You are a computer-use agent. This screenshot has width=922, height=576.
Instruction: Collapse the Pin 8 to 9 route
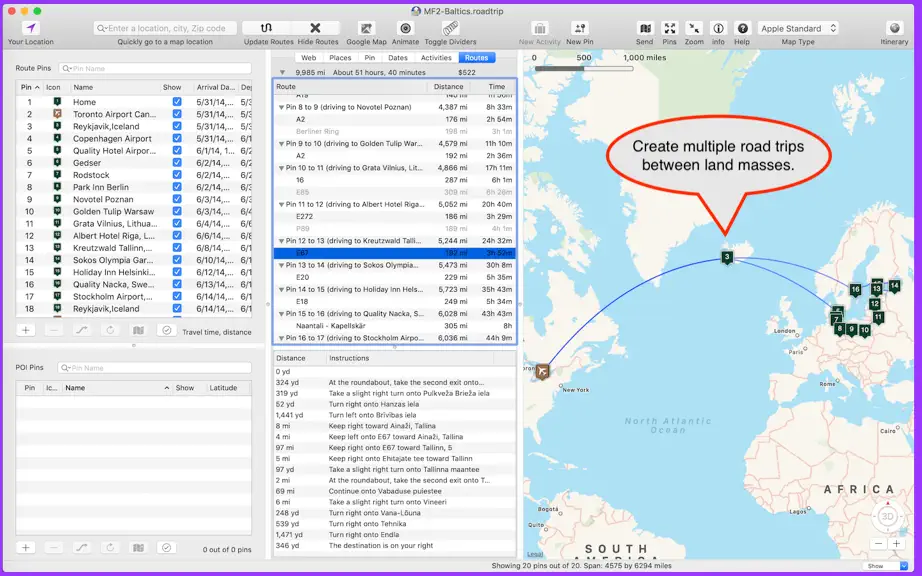point(282,108)
